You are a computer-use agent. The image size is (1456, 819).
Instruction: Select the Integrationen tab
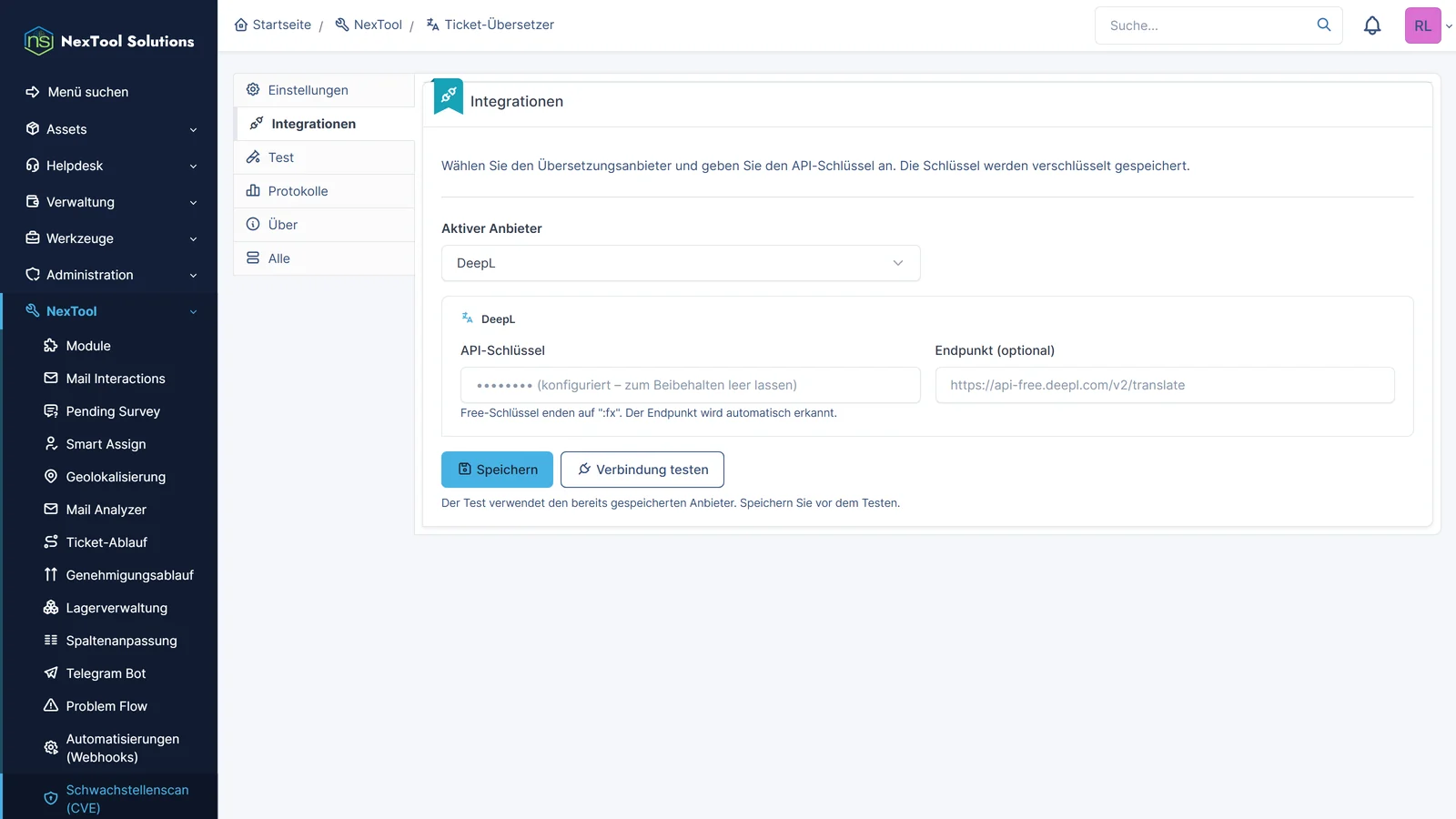point(324,124)
